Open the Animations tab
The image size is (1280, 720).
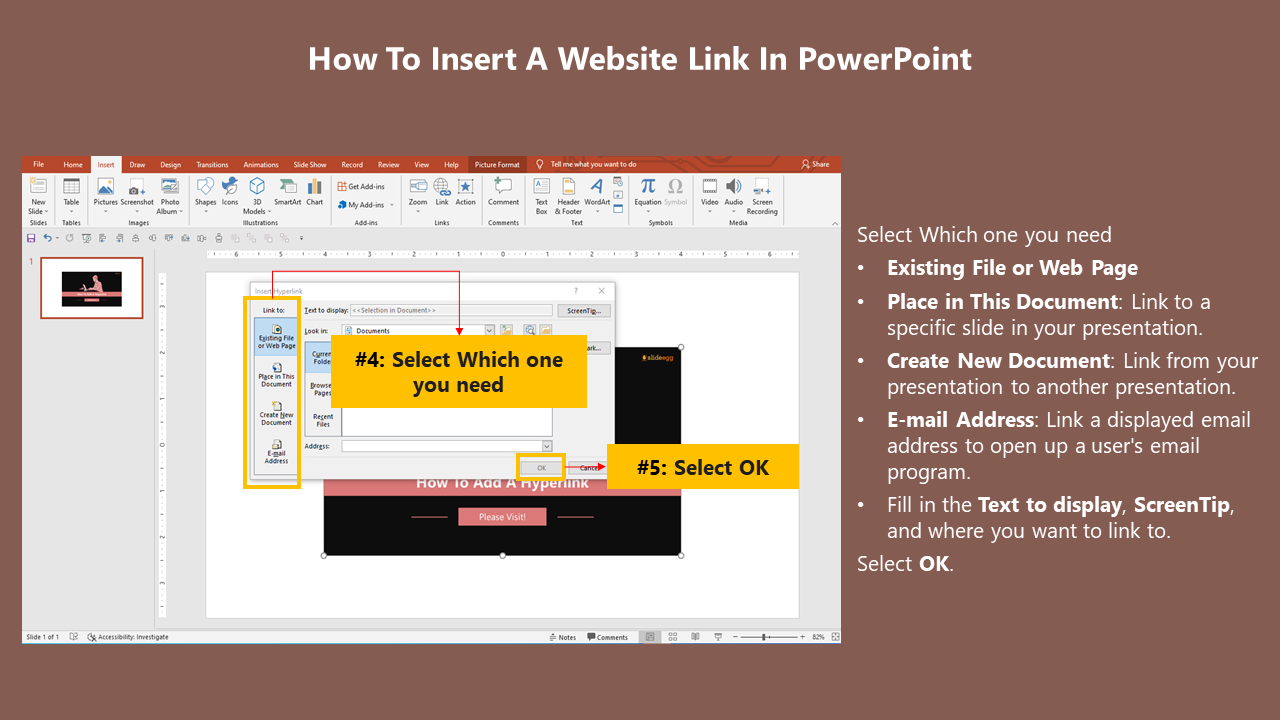coord(261,165)
